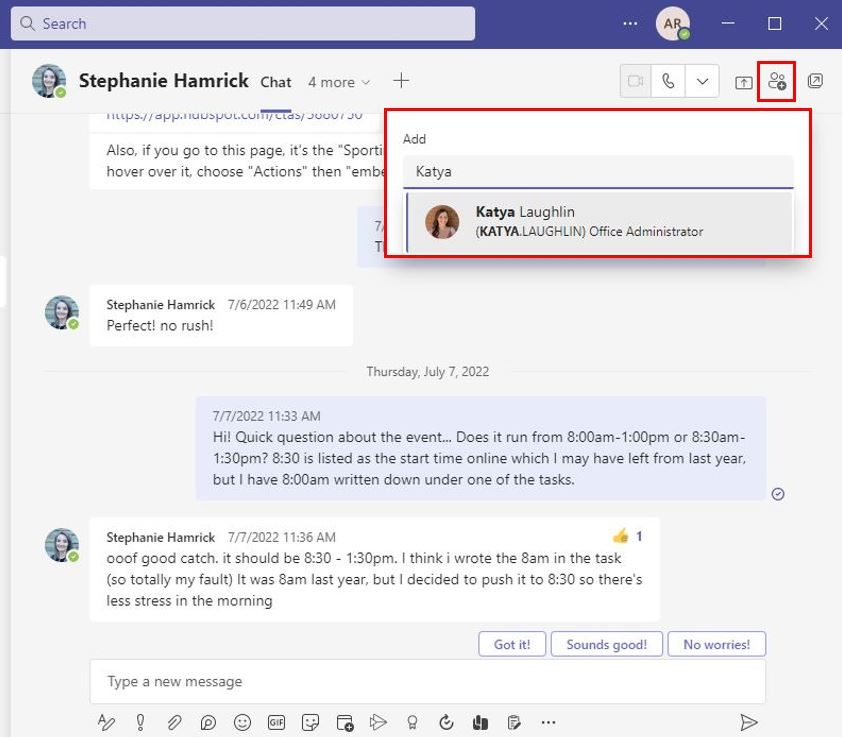
Task: Pop out the chat into a new window
Action: click(816, 81)
